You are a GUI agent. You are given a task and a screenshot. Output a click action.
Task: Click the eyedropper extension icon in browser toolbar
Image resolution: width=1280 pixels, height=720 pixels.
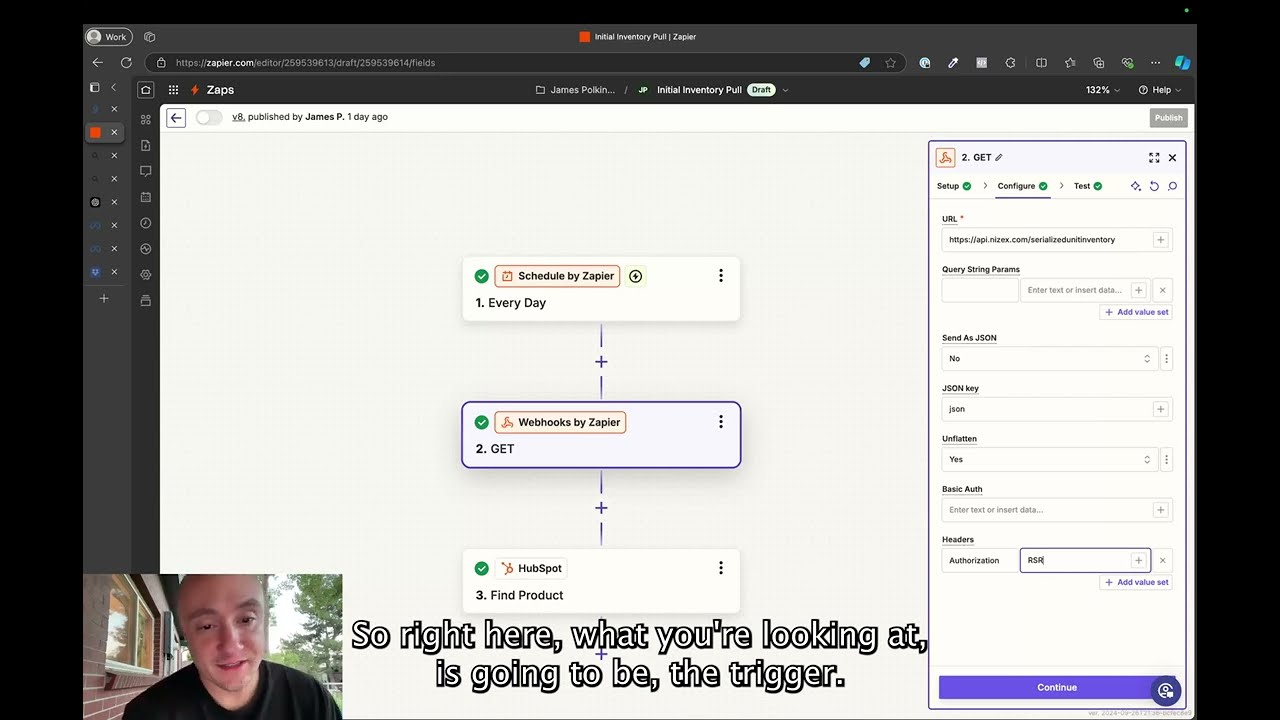tap(953, 62)
